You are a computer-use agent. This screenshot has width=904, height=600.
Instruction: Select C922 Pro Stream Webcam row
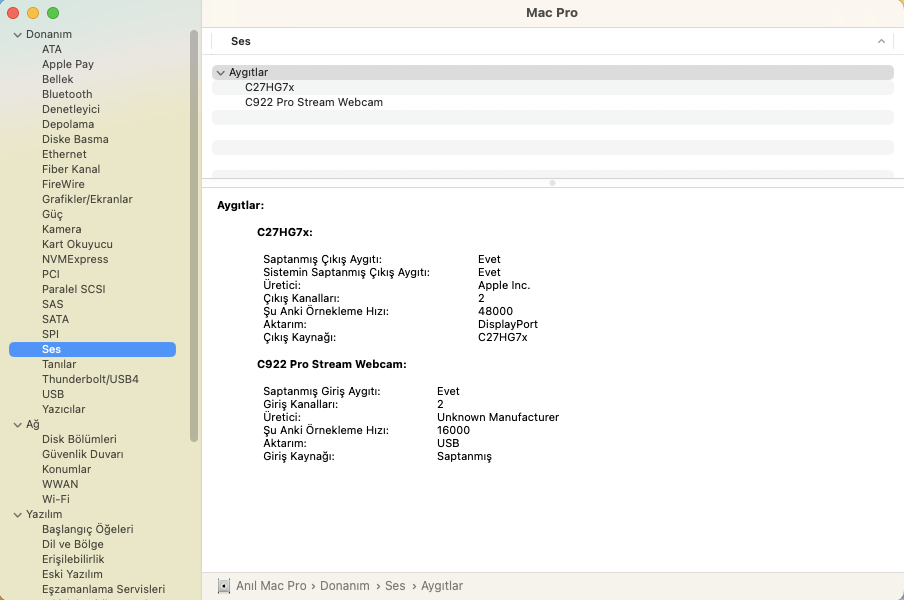click(x=313, y=102)
